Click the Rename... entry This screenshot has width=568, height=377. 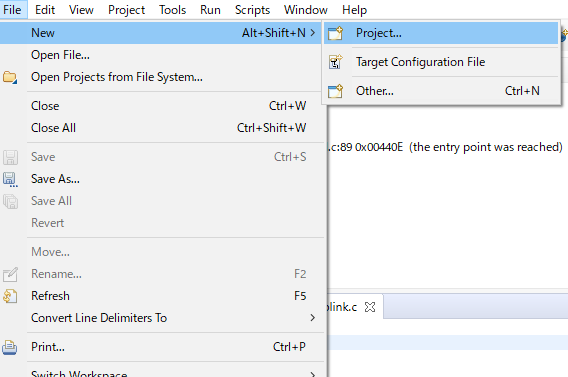[160, 274]
